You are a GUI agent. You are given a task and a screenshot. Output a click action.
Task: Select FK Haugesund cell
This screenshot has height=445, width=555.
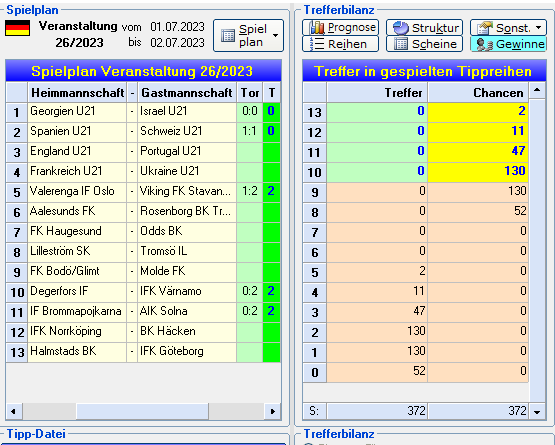coord(77,233)
